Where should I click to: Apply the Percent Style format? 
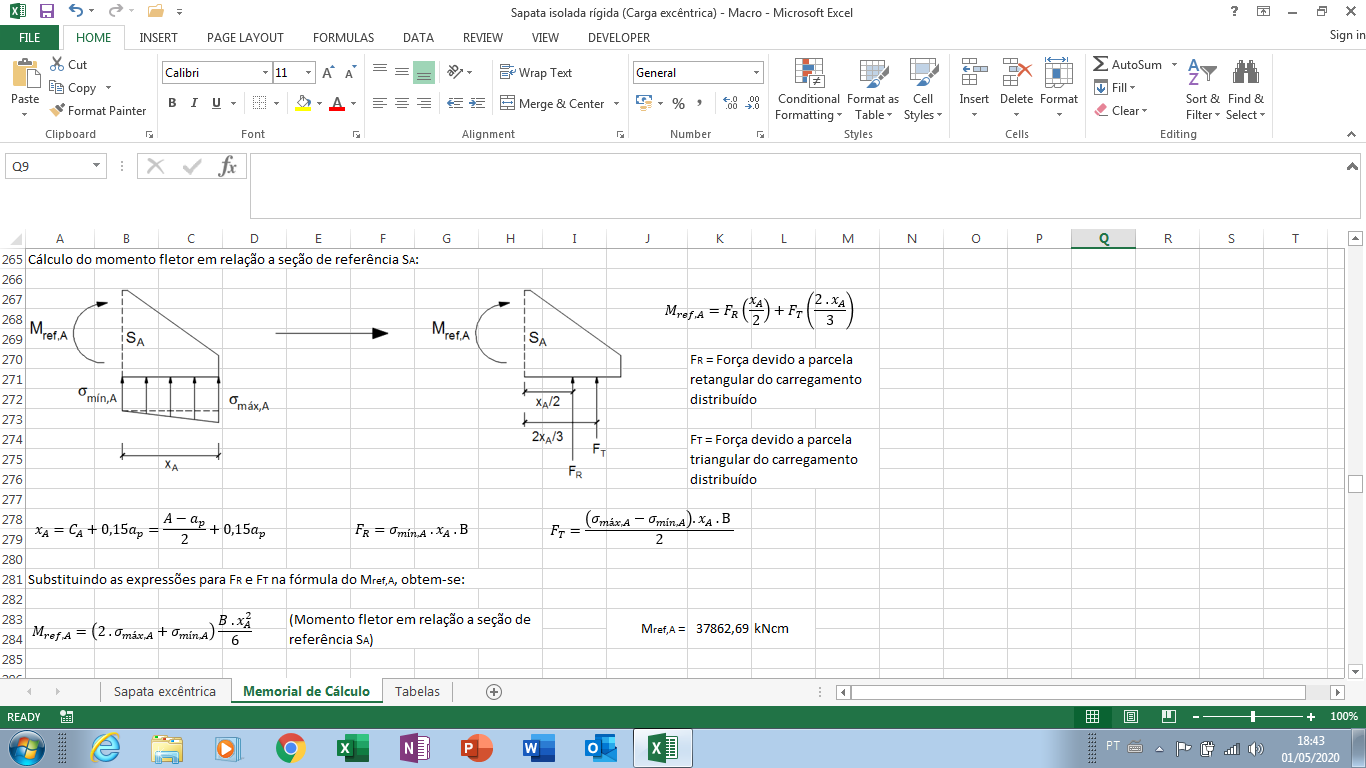[x=678, y=103]
